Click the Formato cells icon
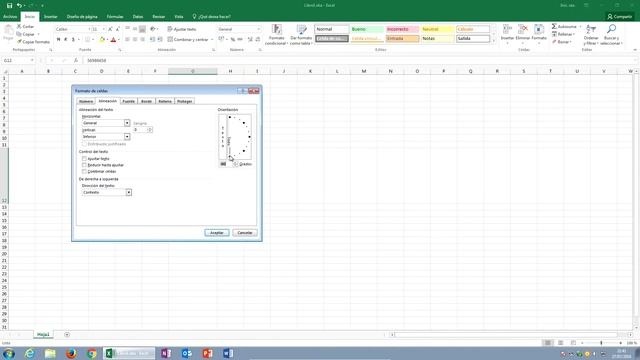 (539, 29)
